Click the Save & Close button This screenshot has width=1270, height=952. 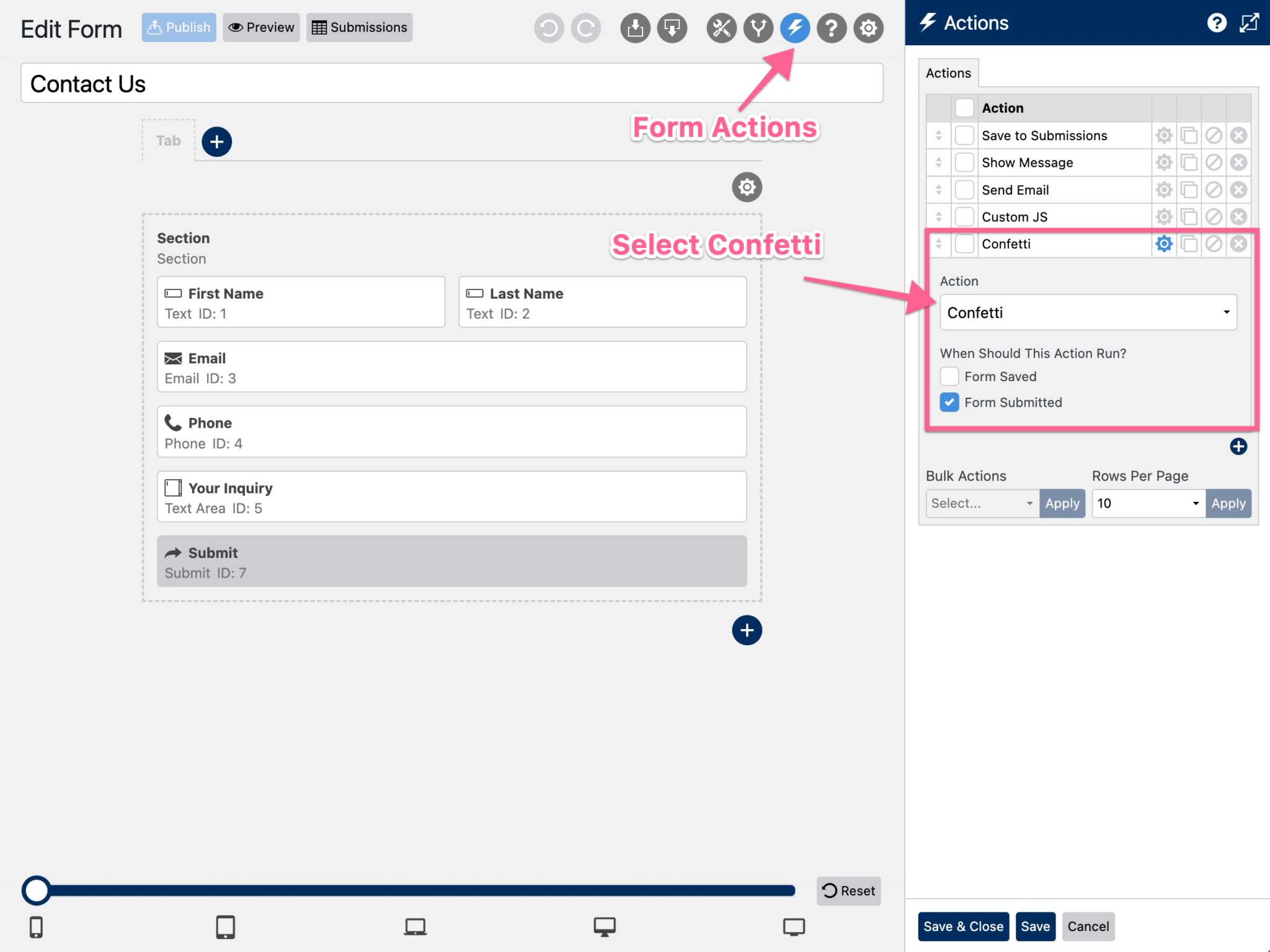point(963,926)
